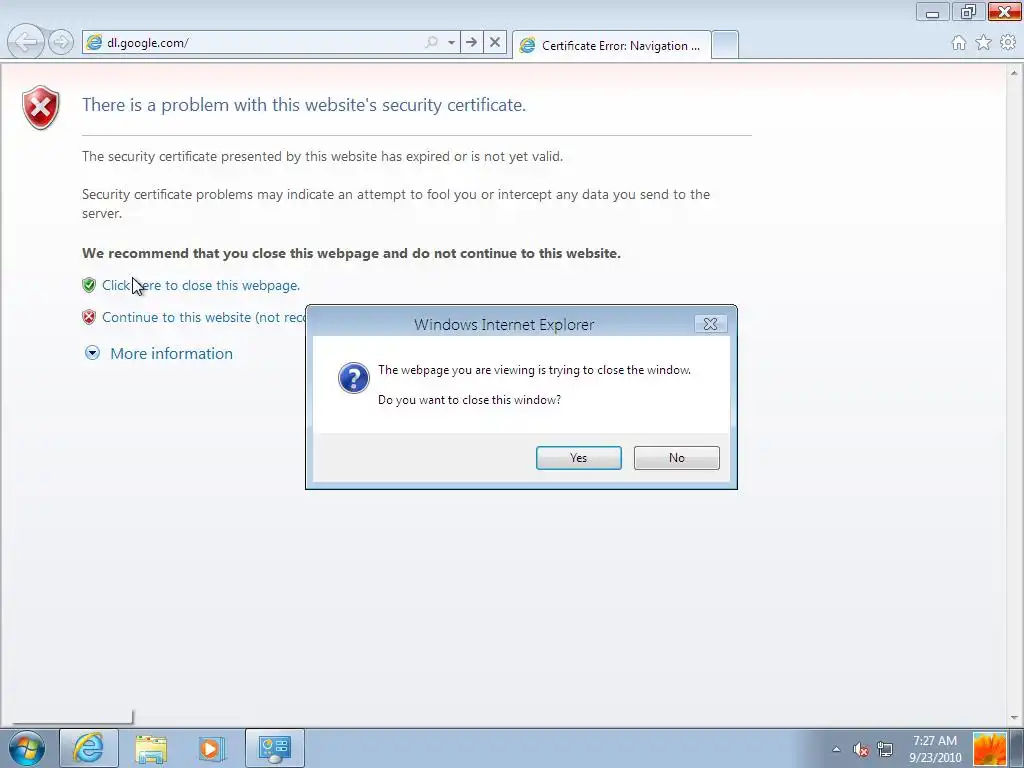Show hidden tray icons arrow
The height and width of the screenshot is (768, 1024).
tap(836, 749)
